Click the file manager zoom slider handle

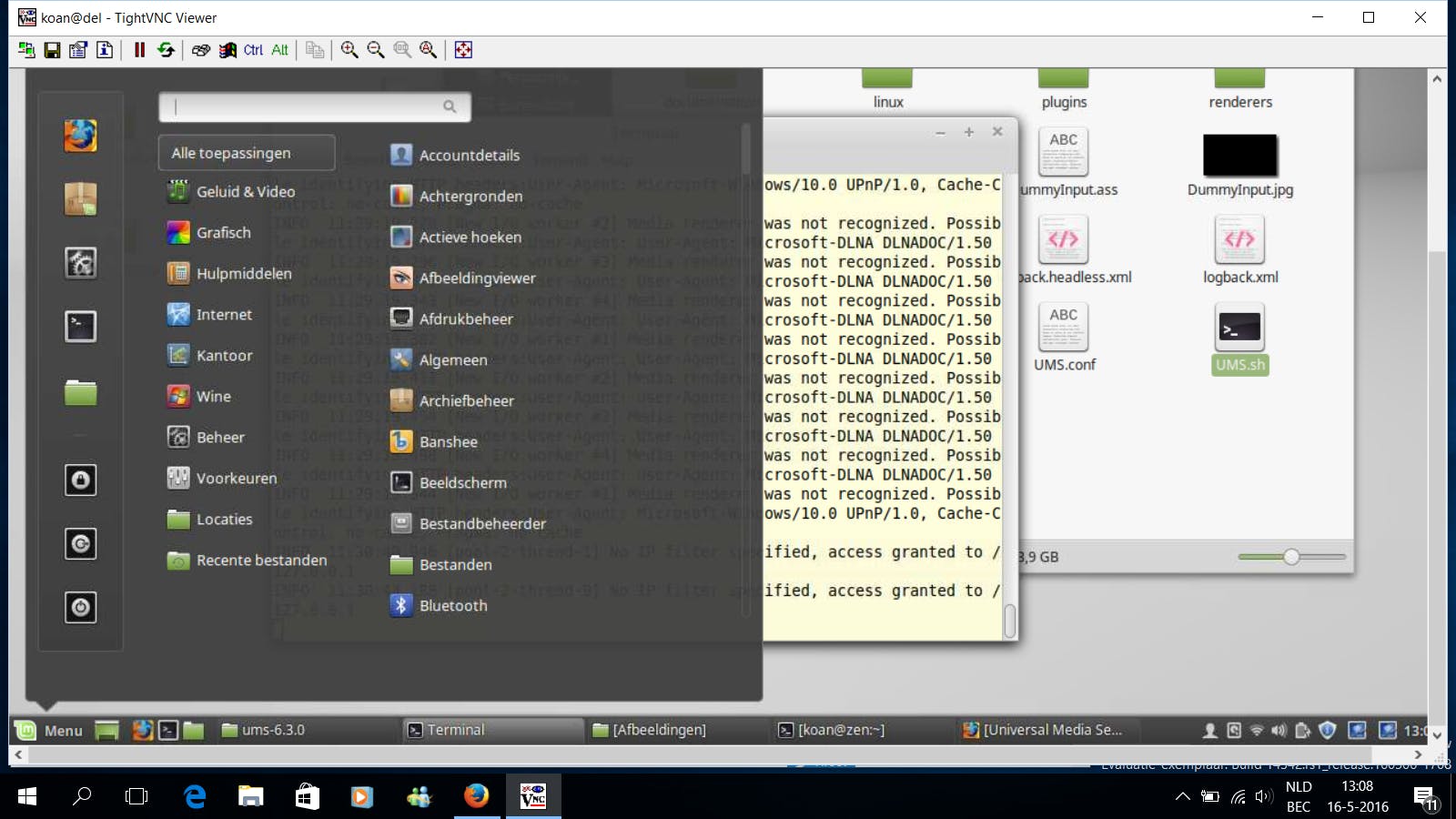(x=1291, y=557)
